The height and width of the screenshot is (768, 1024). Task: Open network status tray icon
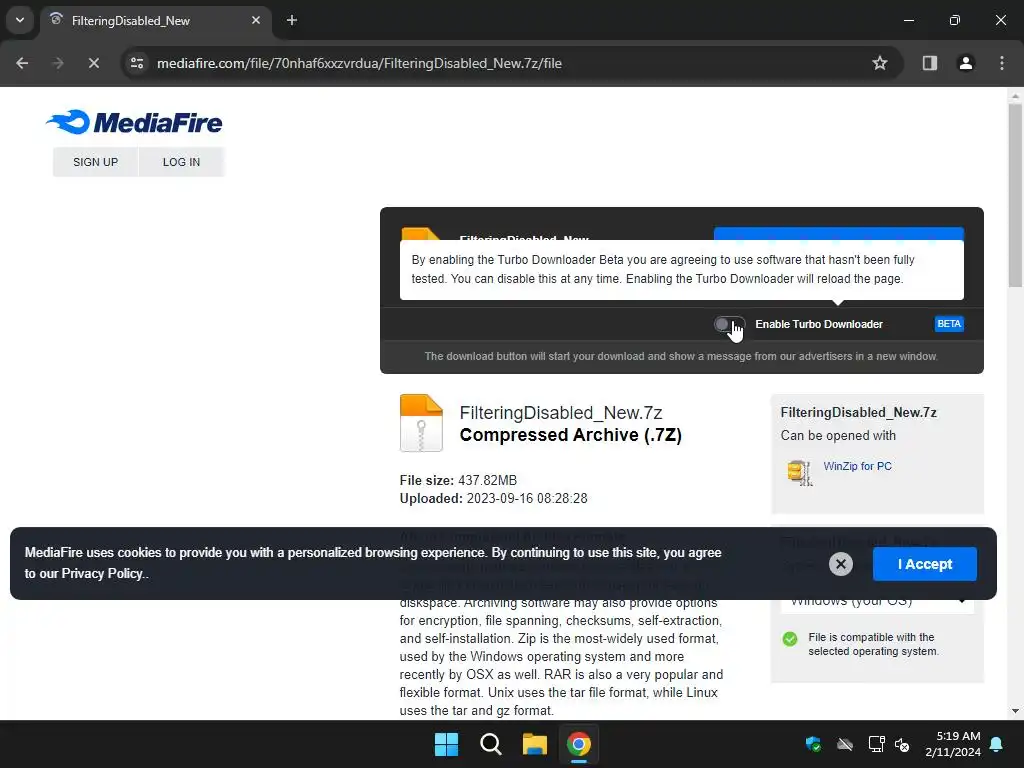[x=876, y=744]
